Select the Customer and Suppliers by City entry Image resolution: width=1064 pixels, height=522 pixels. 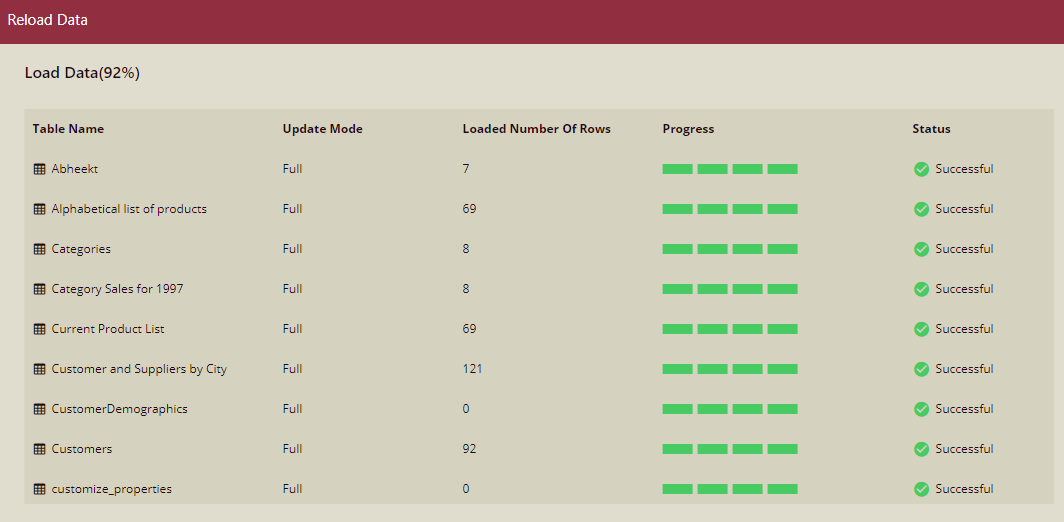pyautogui.click(x=139, y=369)
